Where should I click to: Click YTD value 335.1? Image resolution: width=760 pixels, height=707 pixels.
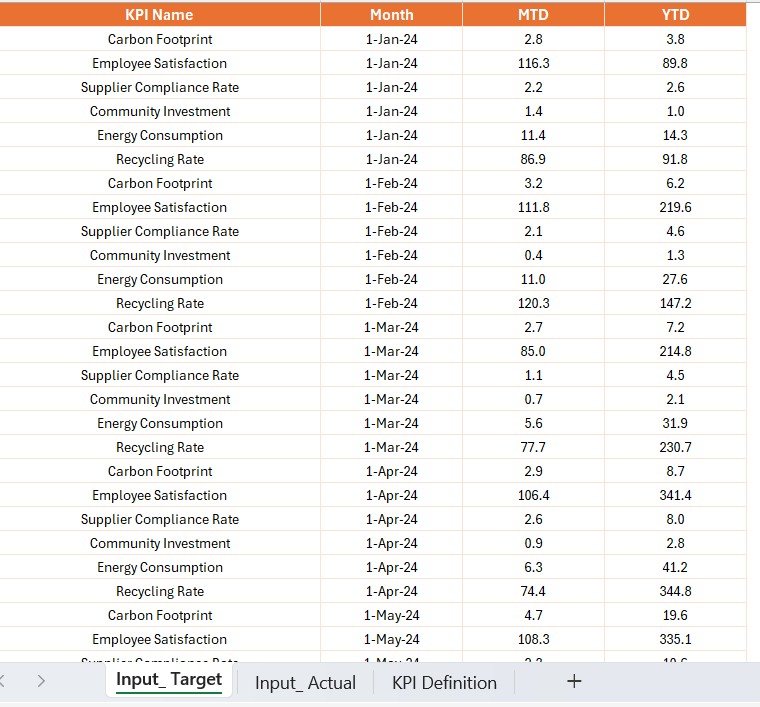675,639
